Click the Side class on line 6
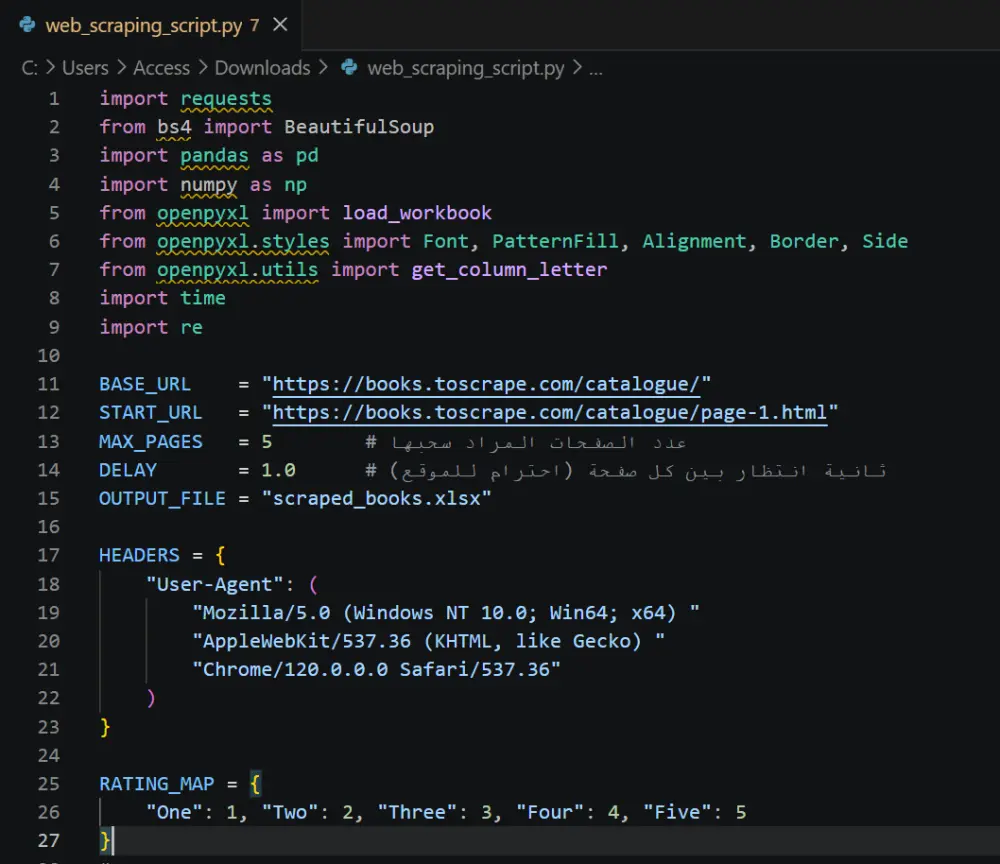This screenshot has height=864, width=1000. [x=885, y=241]
